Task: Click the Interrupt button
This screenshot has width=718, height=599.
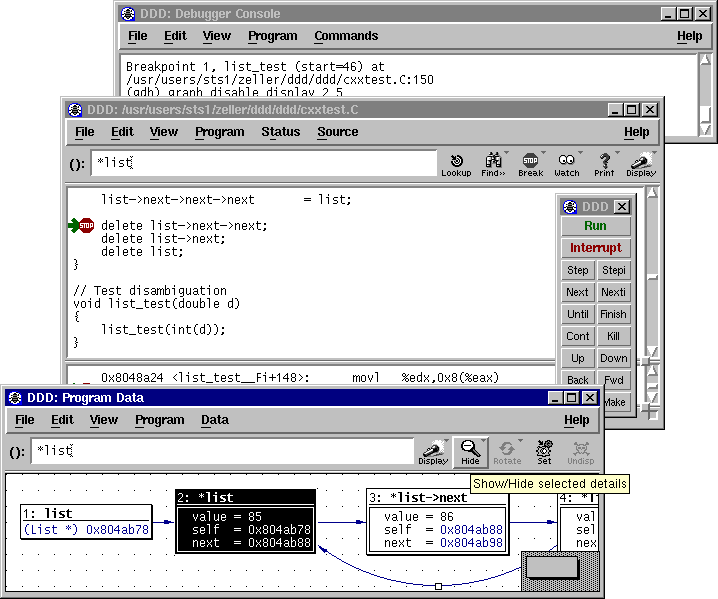Action: pos(596,248)
